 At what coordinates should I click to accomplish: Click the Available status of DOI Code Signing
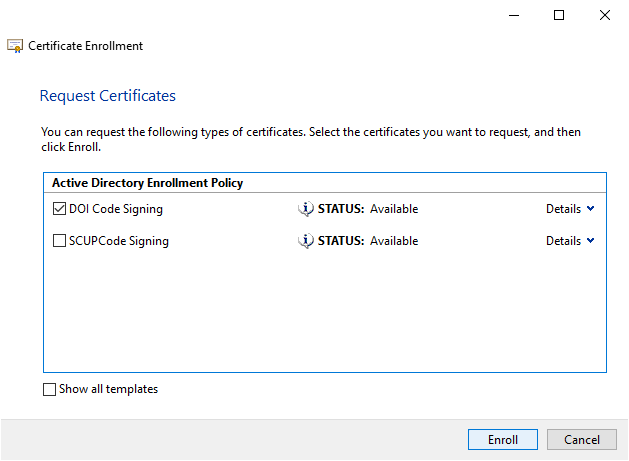pyautogui.click(x=394, y=209)
